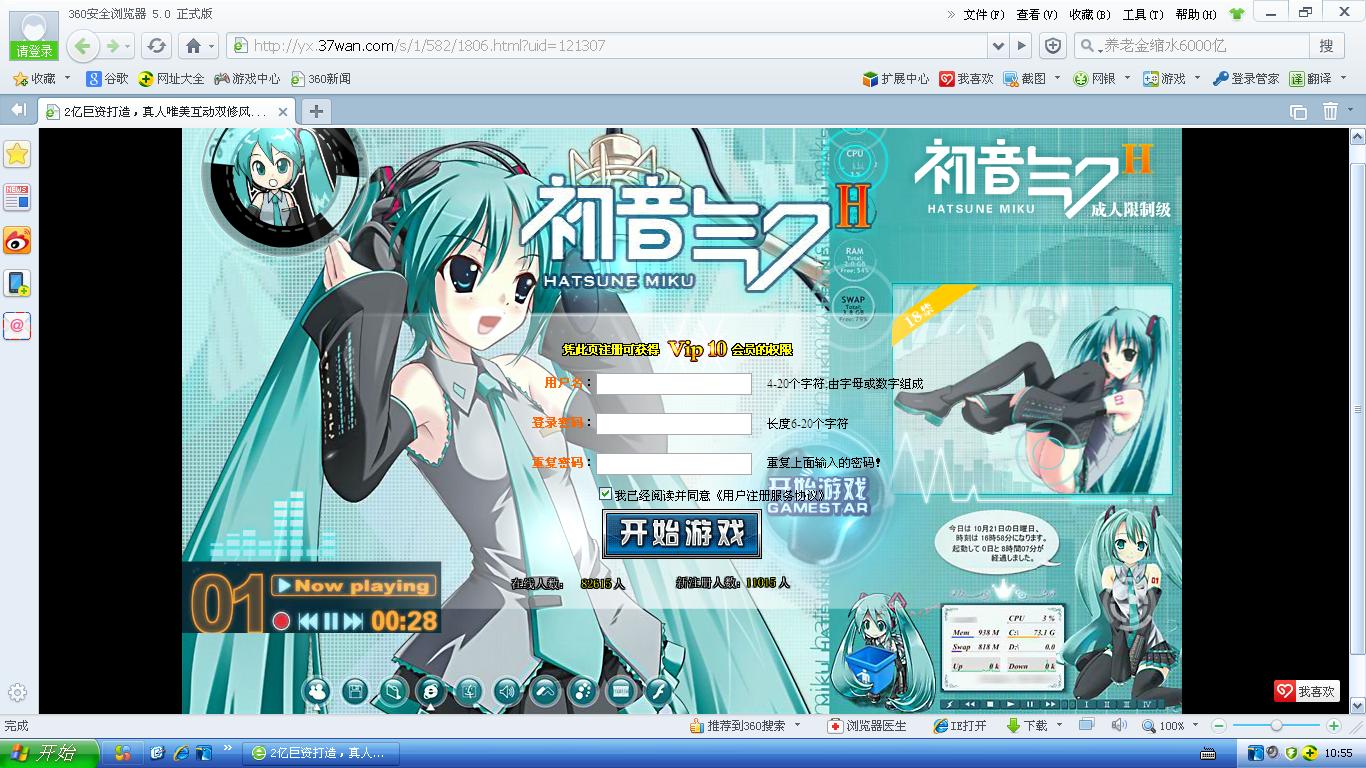Expand the 收藏 favorites dropdown arrow
1366x768 pixels.
click(67, 78)
